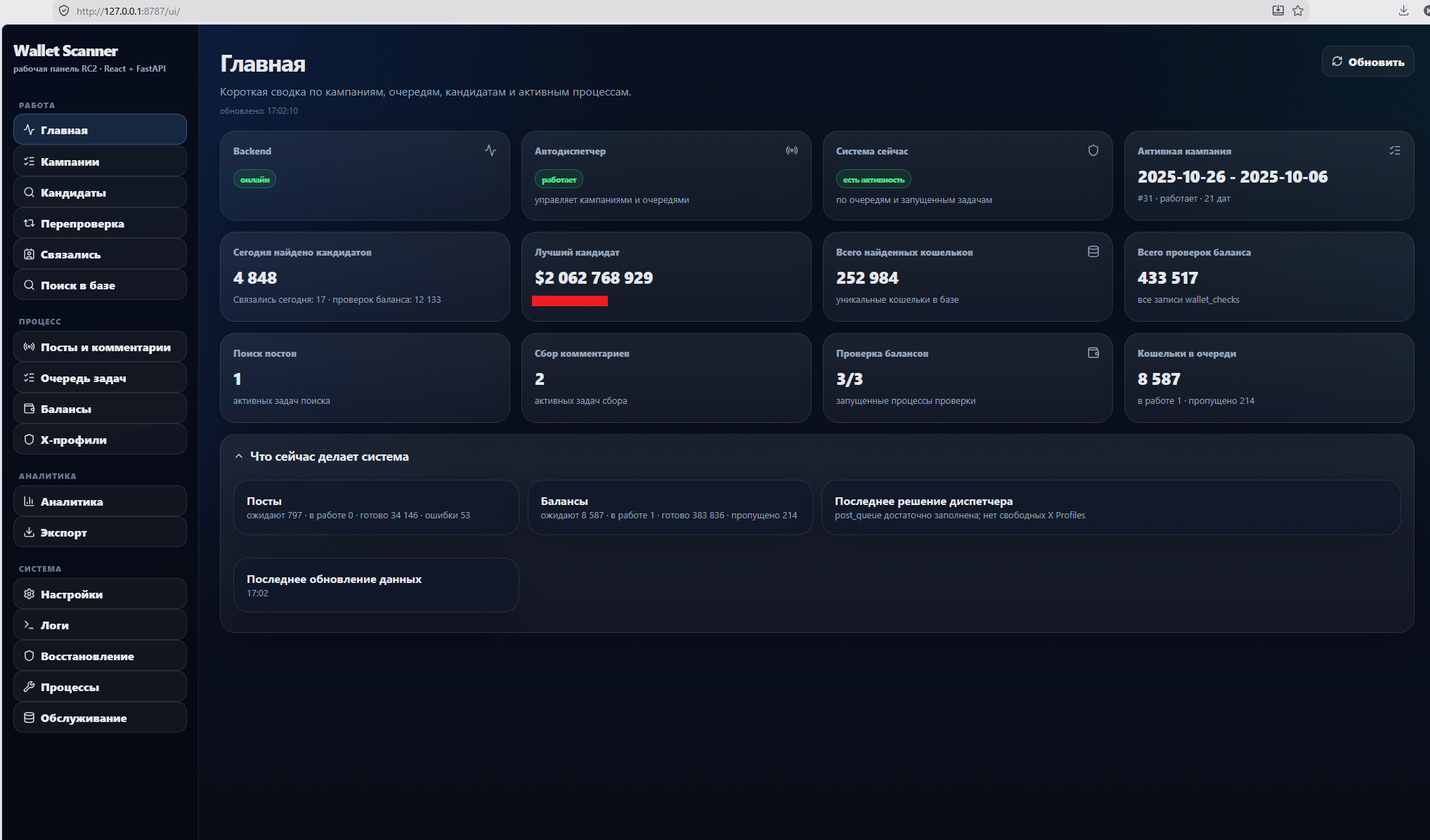Click the refresh icon in Обновить button
The image size is (1430, 840).
(1337, 61)
